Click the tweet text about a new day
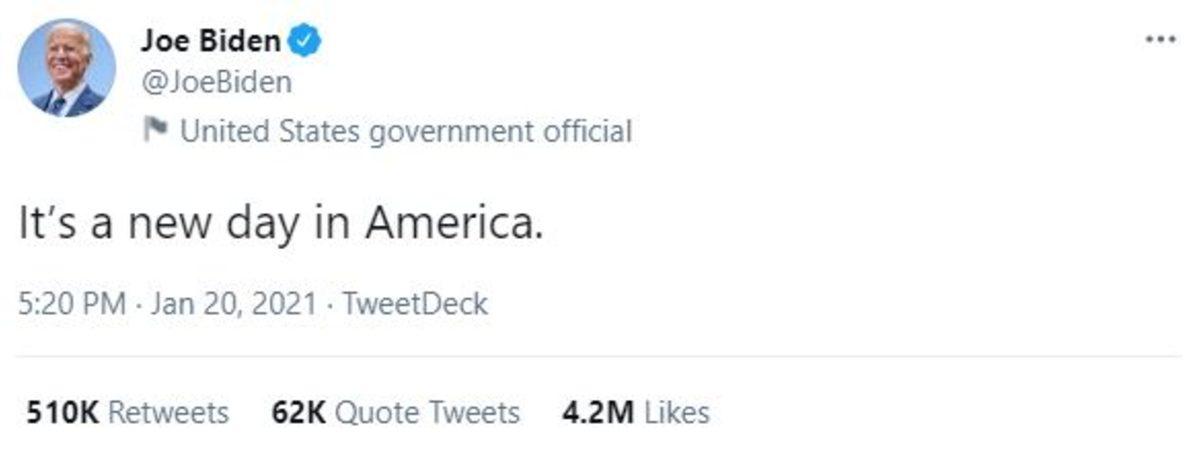The height and width of the screenshot is (456, 1200). pyautogui.click(x=280, y=222)
